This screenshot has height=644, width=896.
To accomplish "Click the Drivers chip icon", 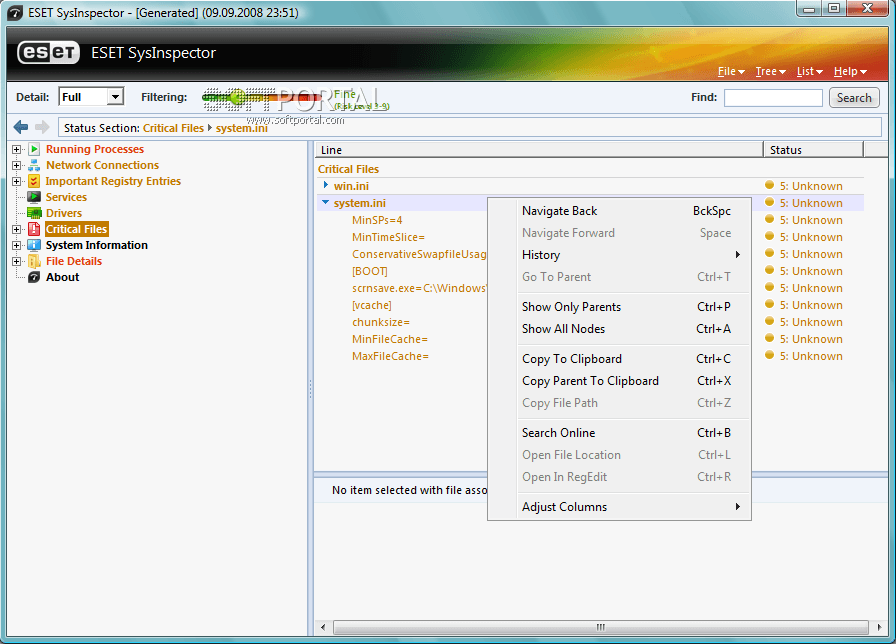I will click(x=34, y=213).
